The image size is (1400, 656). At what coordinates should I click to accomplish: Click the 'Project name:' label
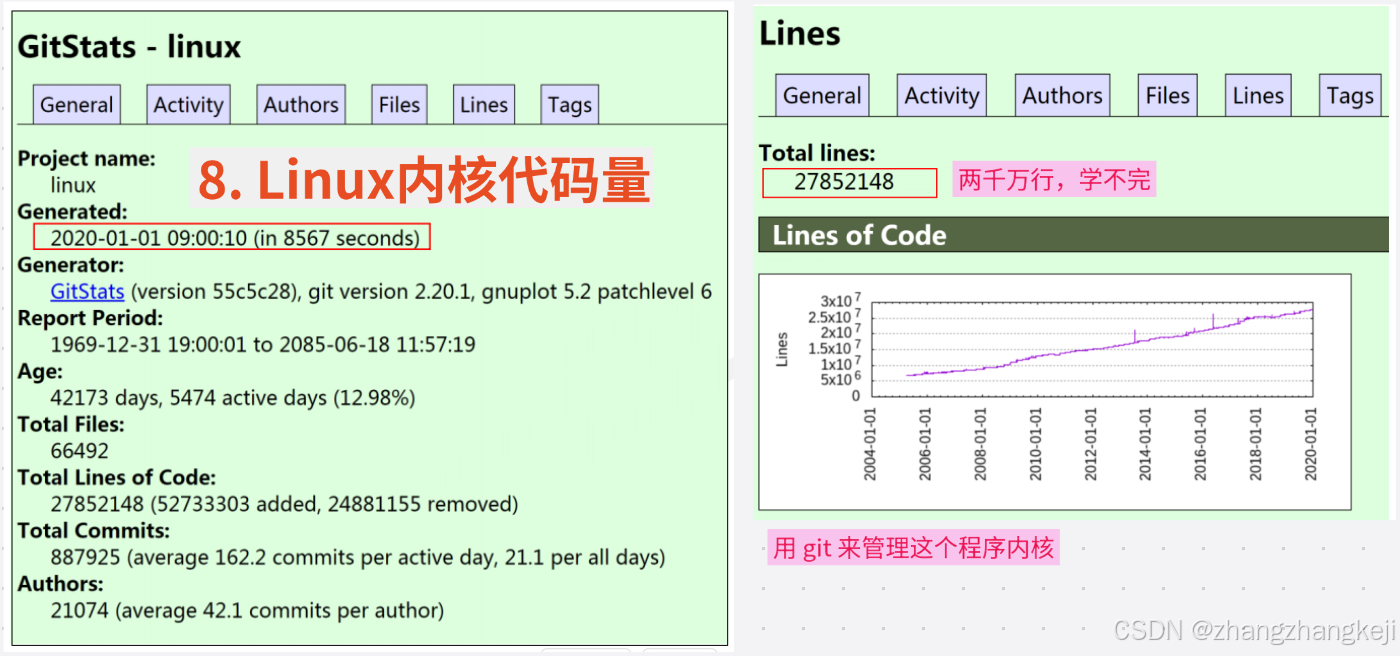coord(87,158)
